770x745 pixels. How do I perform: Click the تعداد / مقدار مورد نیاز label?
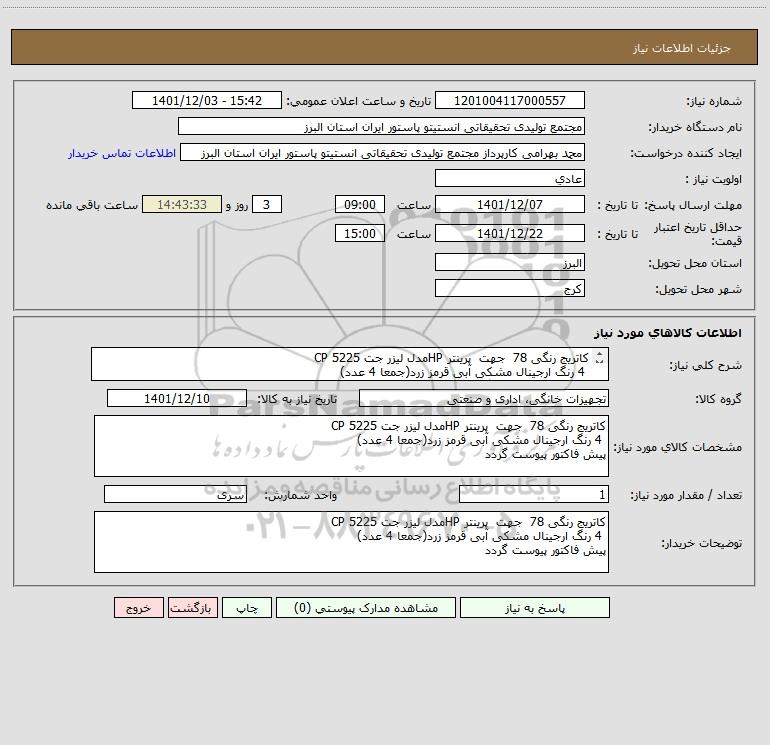pyautogui.click(x=686, y=495)
